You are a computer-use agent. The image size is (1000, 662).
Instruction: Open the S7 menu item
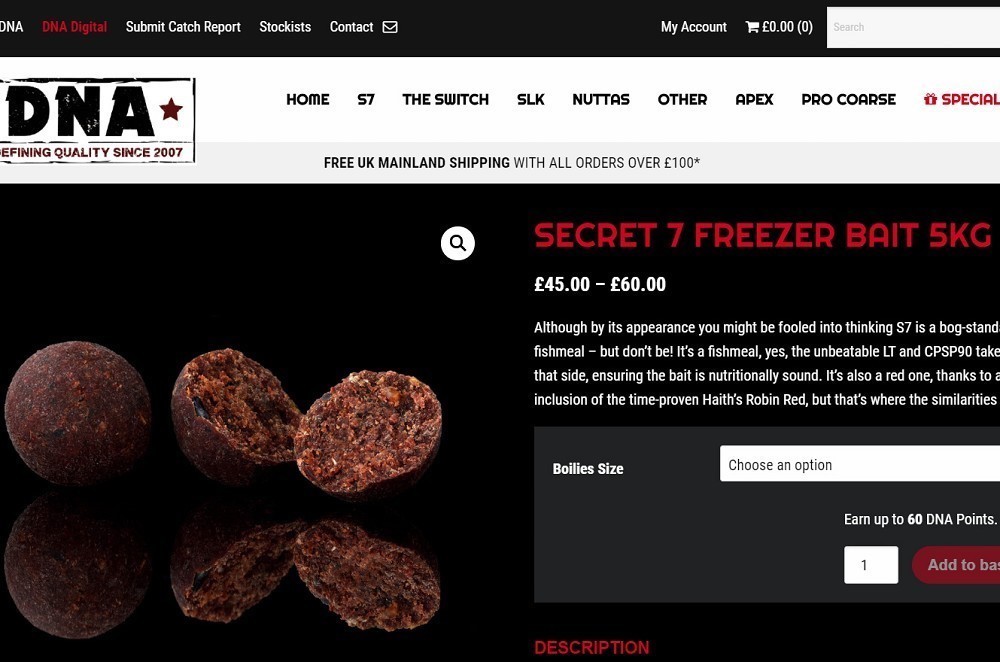(x=365, y=99)
